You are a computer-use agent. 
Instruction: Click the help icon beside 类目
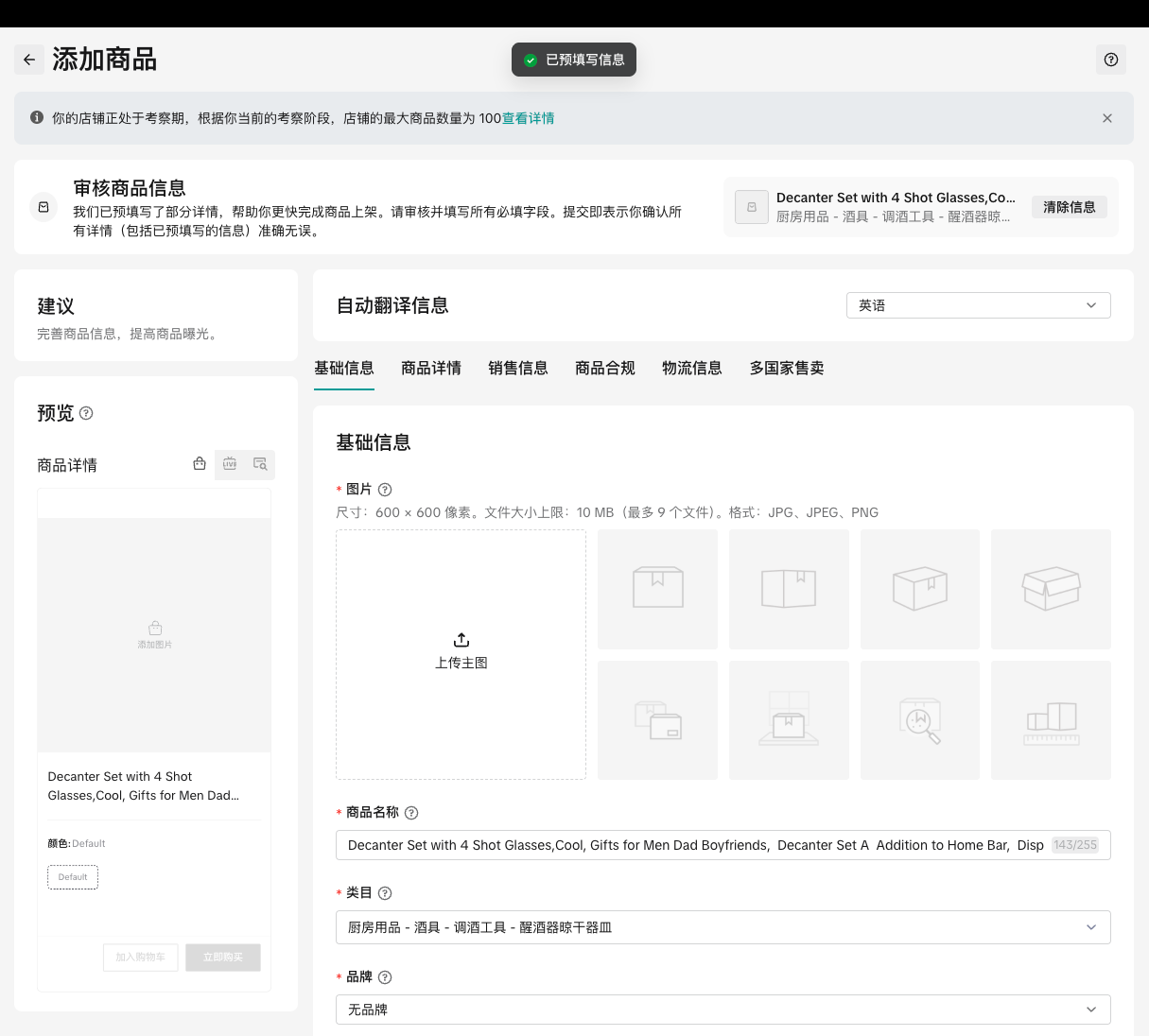tap(385, 893)
